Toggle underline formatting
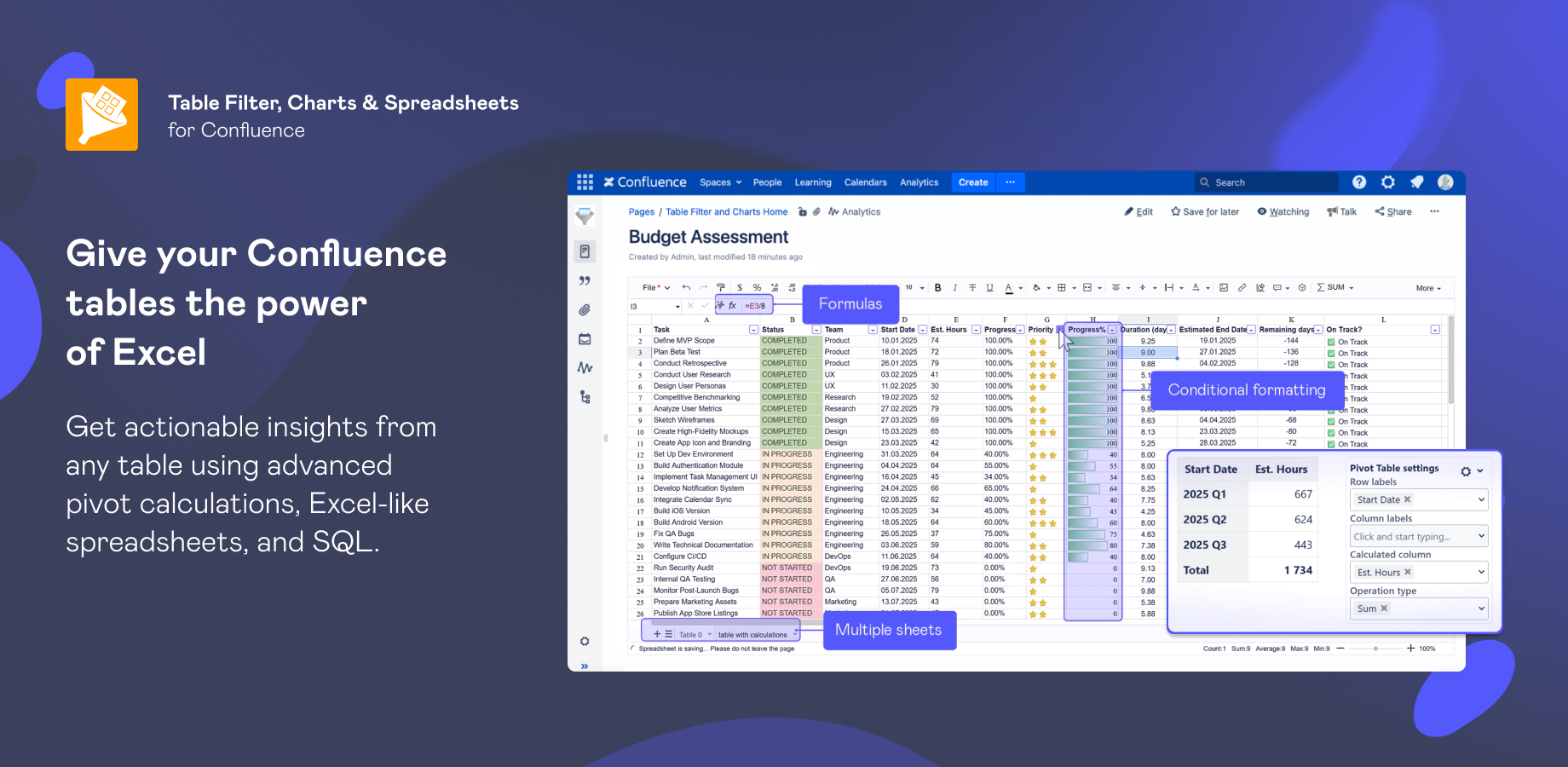 tap(989, 288)
